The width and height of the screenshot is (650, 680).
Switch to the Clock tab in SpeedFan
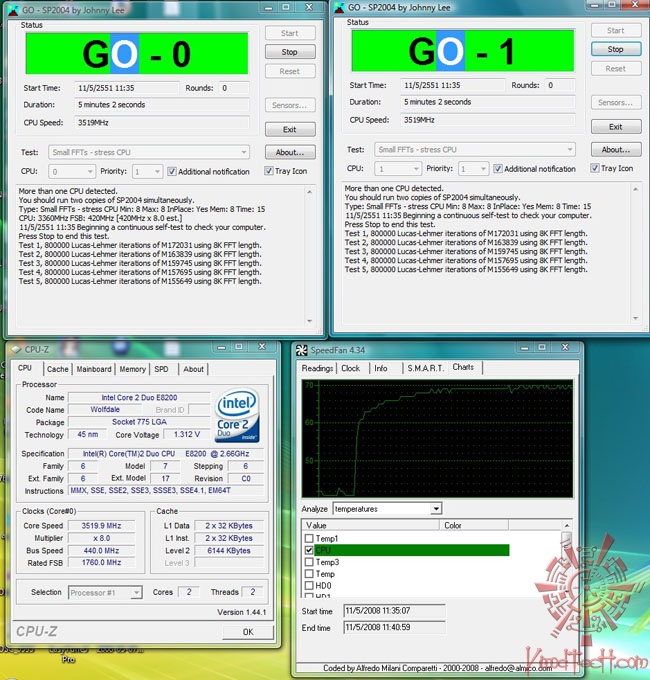(x=350, y=368)
